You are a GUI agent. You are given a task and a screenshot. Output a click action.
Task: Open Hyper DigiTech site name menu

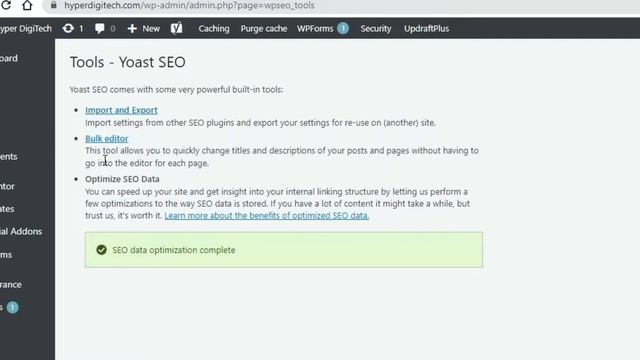(x=26, y=29)
